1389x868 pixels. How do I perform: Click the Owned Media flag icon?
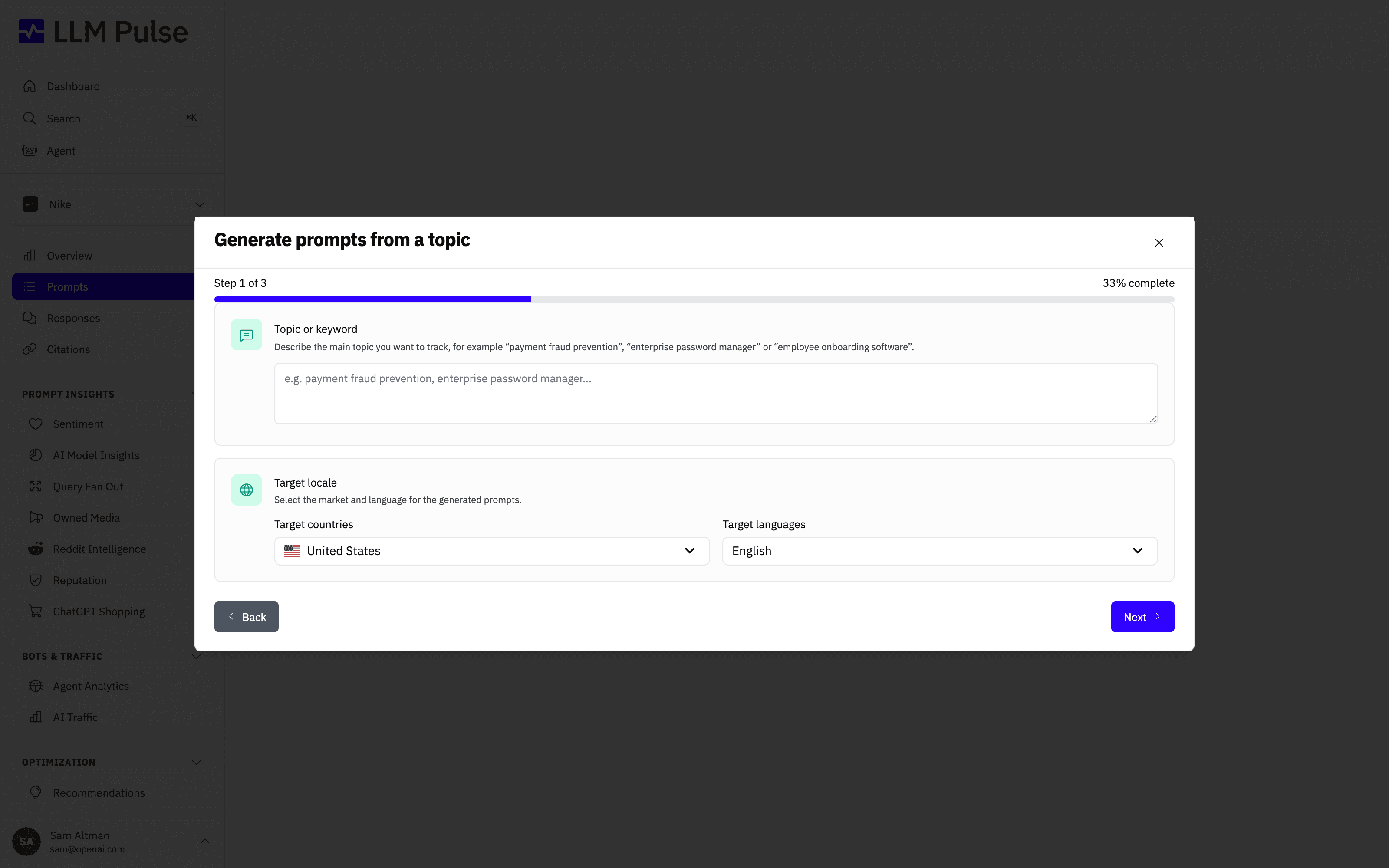pos(36,518)
